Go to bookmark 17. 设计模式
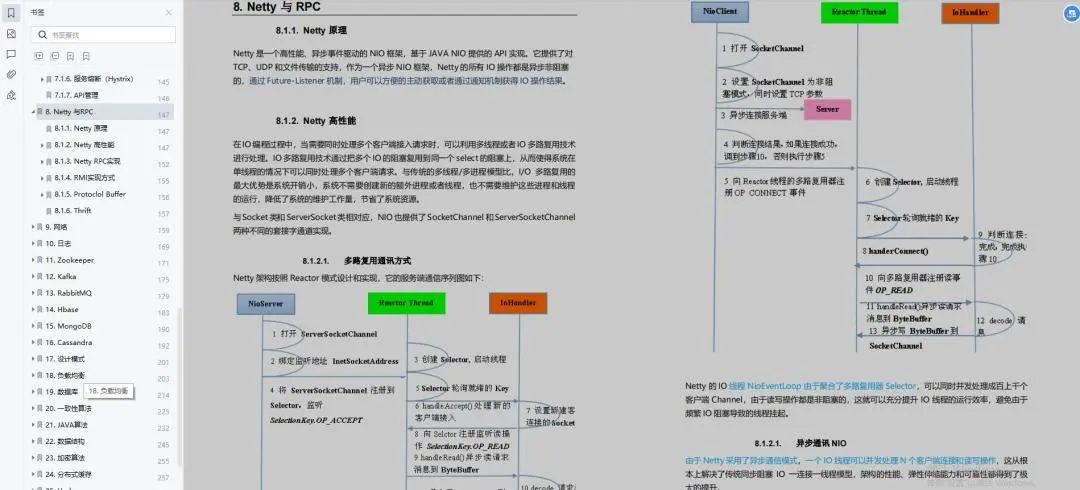The image size is (1080, 490). tap(65, 358)
